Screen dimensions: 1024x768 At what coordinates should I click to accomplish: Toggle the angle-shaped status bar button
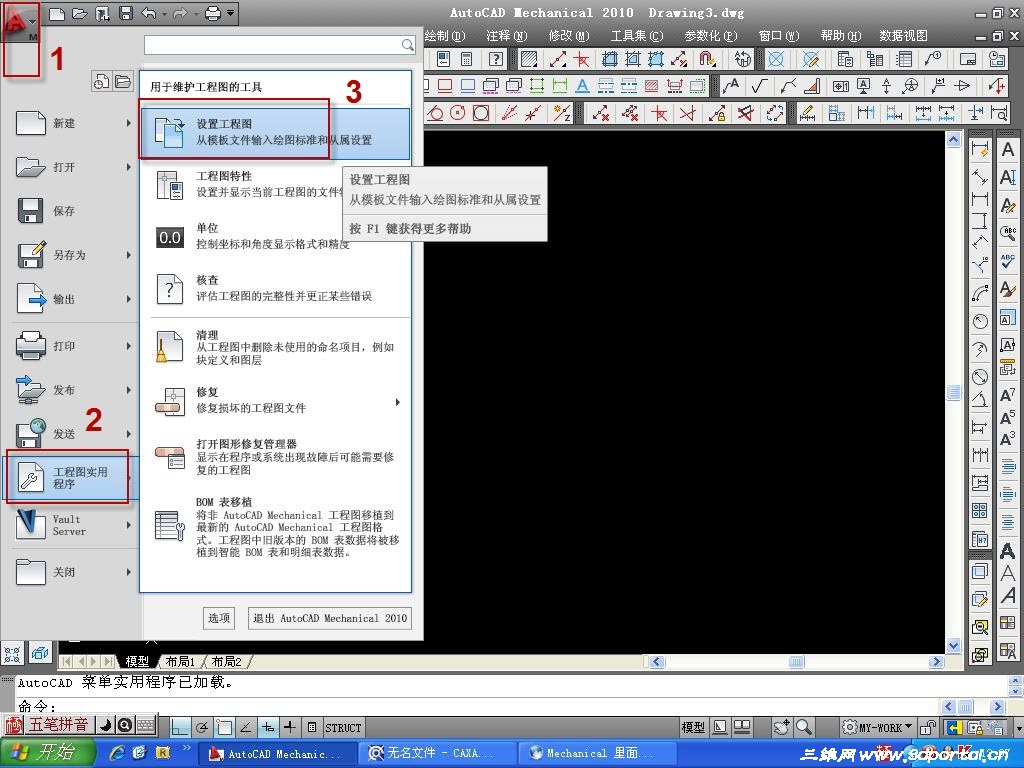[246, 727]
